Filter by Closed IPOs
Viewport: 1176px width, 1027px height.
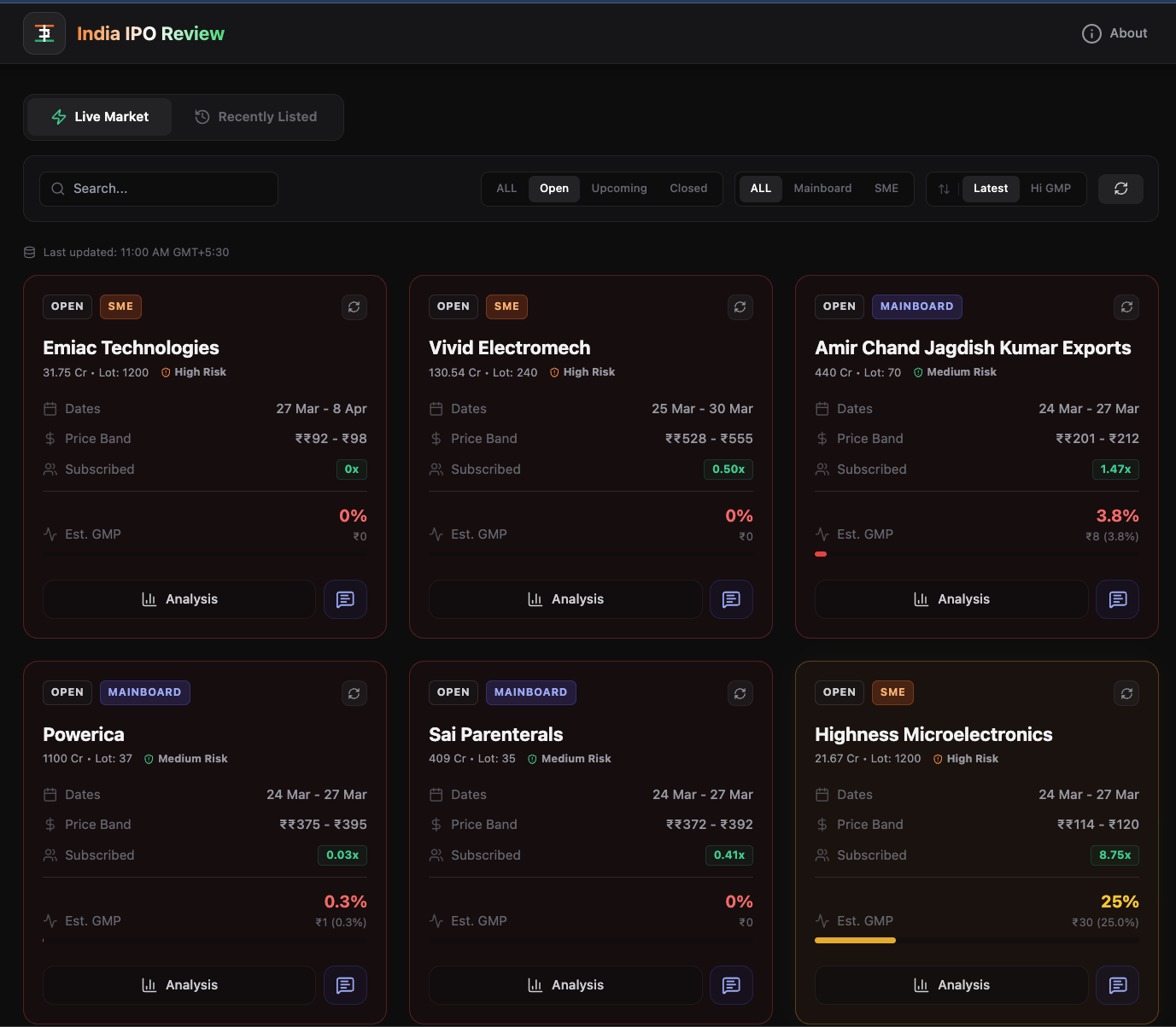pos(688,189)
